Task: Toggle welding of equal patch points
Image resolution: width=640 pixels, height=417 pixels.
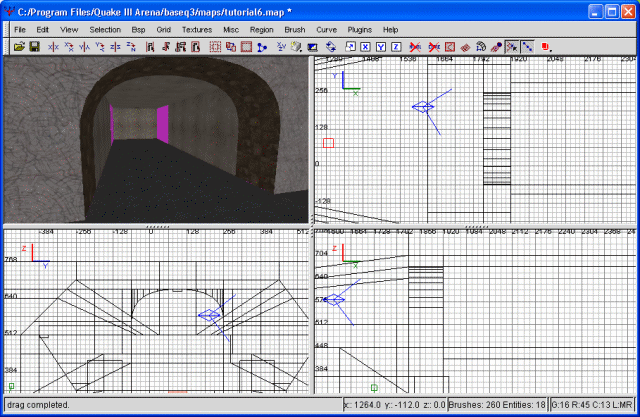Action: coord(512,47)
